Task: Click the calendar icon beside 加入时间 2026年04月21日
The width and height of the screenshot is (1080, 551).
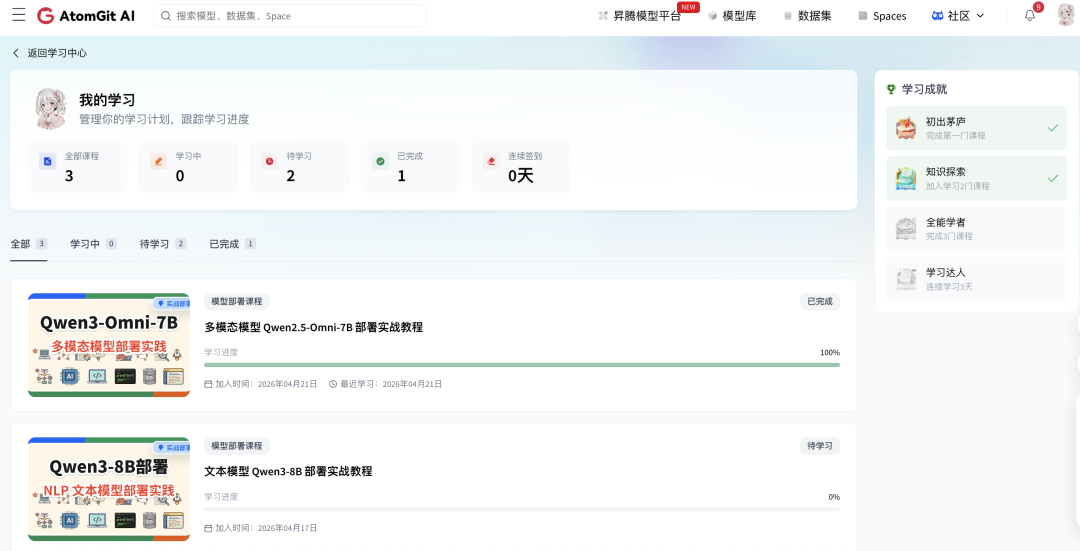Action: coord(209,384)
